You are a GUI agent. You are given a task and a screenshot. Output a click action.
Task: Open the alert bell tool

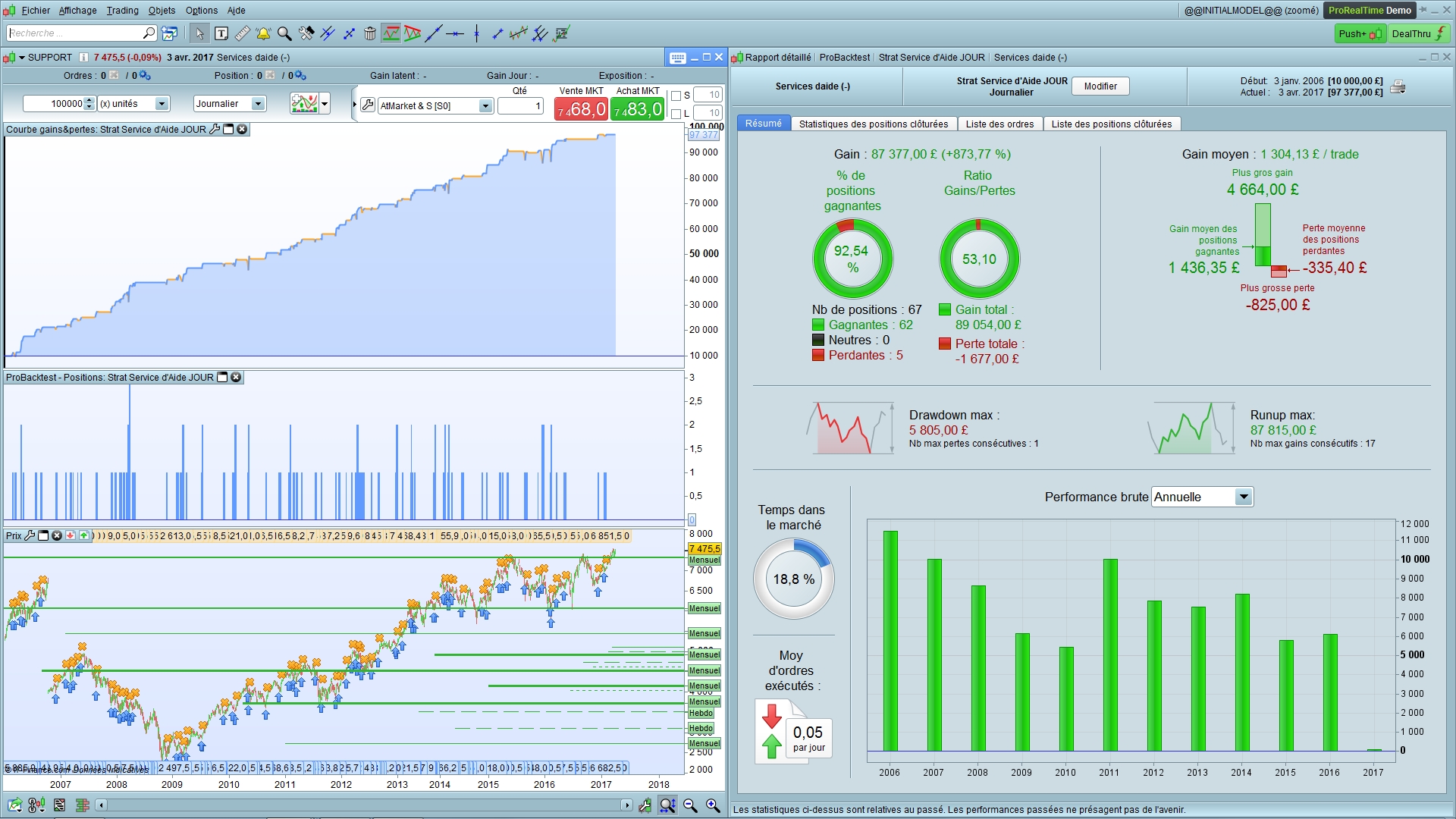[x=263, y=33]
